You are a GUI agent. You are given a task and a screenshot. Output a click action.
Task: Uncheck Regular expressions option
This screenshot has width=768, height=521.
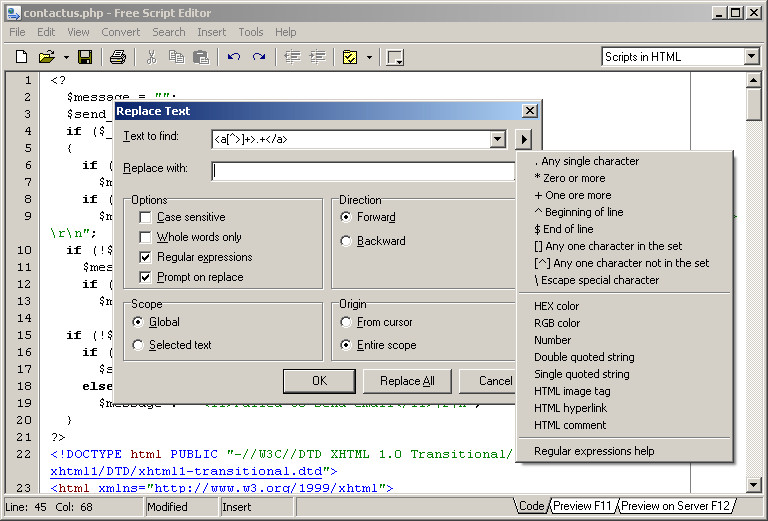(145, 257)
